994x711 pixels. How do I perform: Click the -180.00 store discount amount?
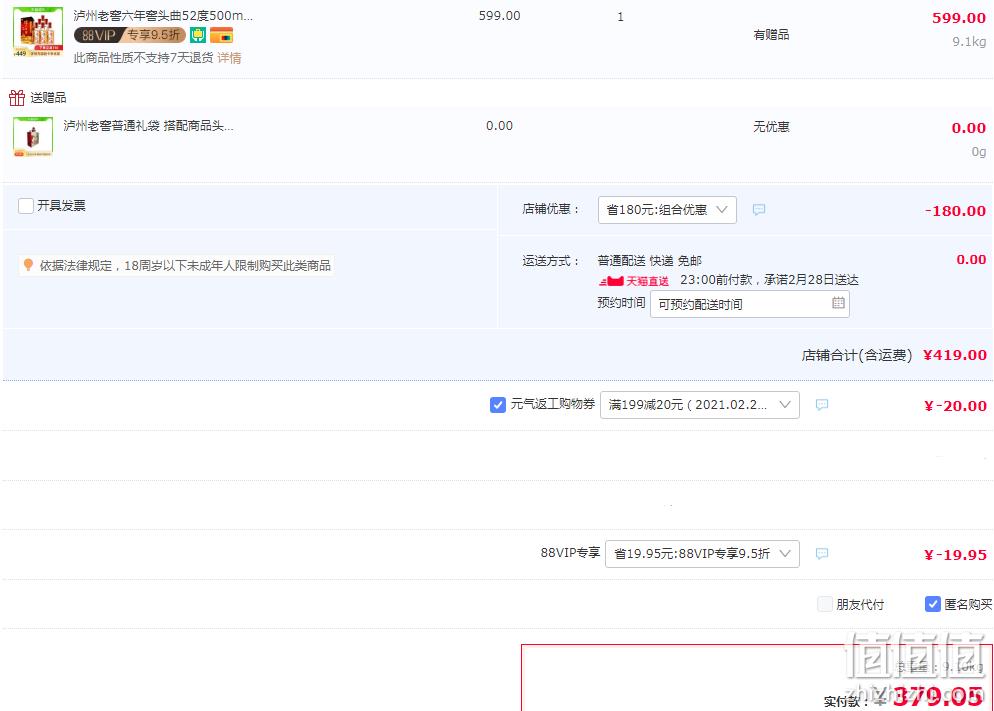tap(955, 211)
